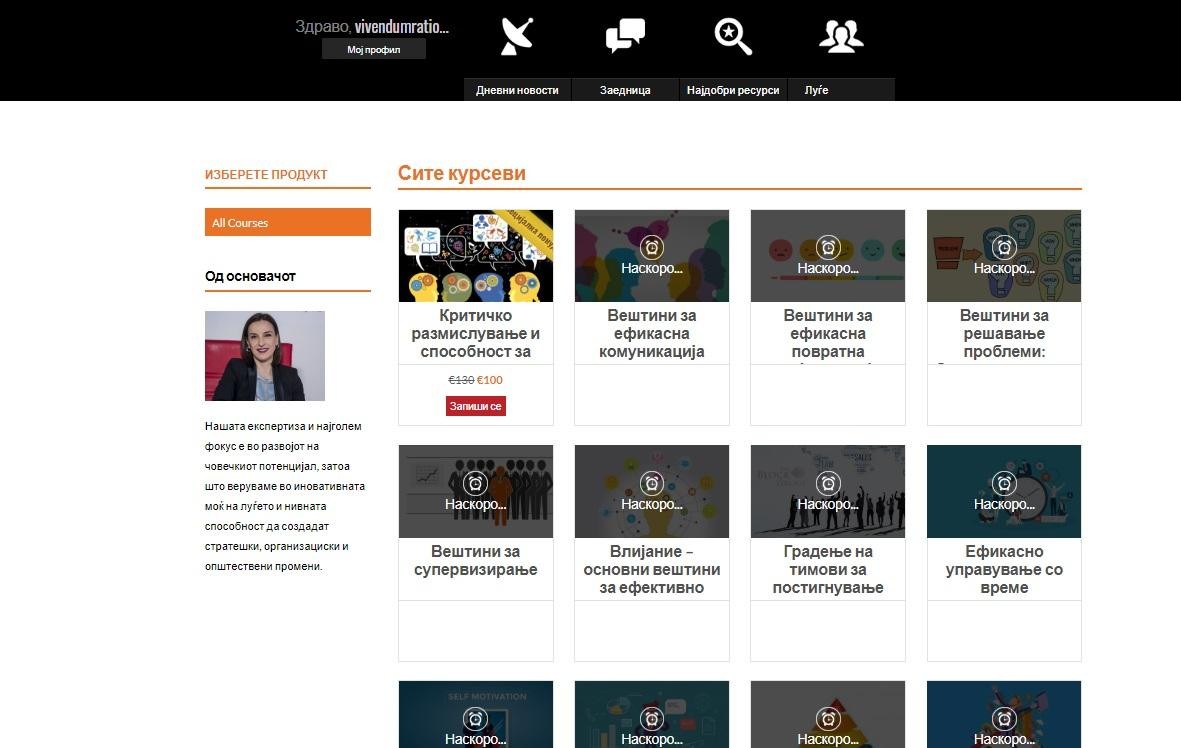The height and width of the screenshot is (748, 1181).
Task: Click the magnifier star best resources icon
Action: pos(733,37)
